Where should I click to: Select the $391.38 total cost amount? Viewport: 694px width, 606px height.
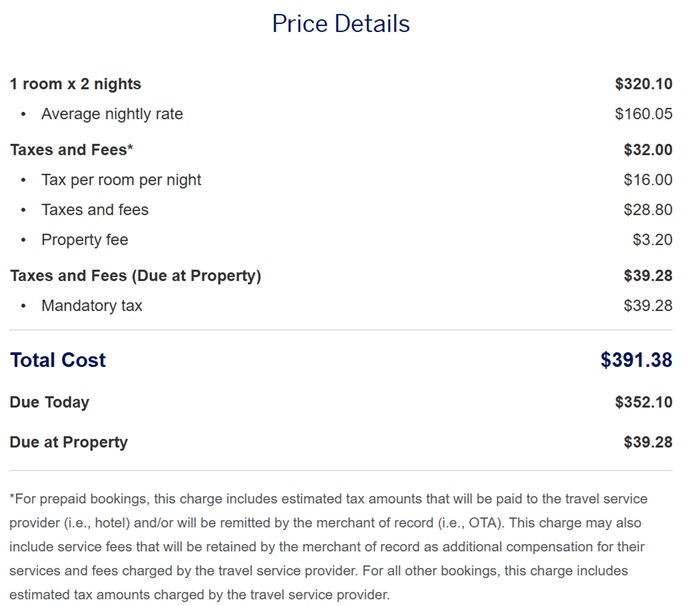(x=636, y=360)
